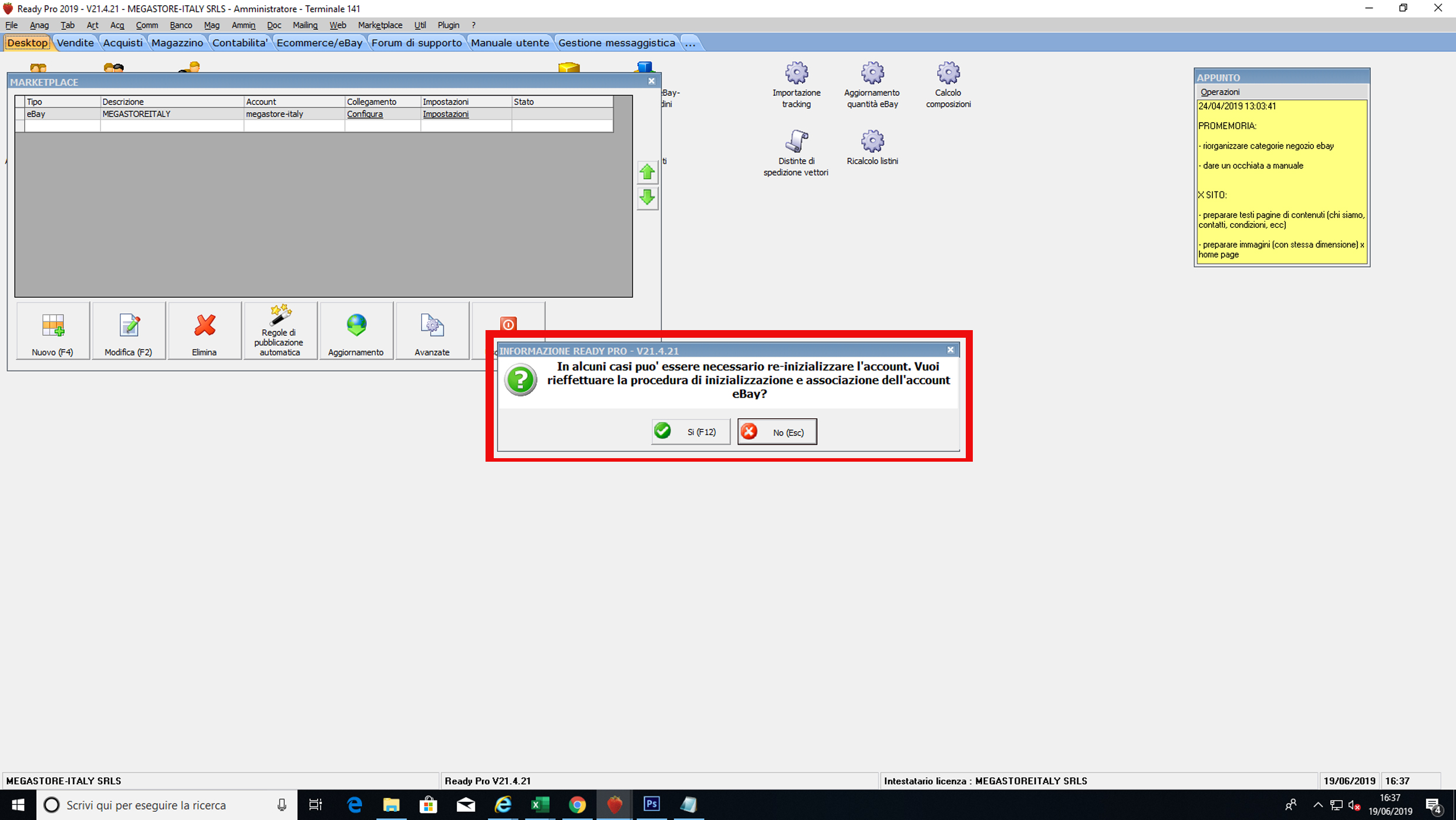
Task: Open the Anag menu
Action: click(x=39, y=25)
